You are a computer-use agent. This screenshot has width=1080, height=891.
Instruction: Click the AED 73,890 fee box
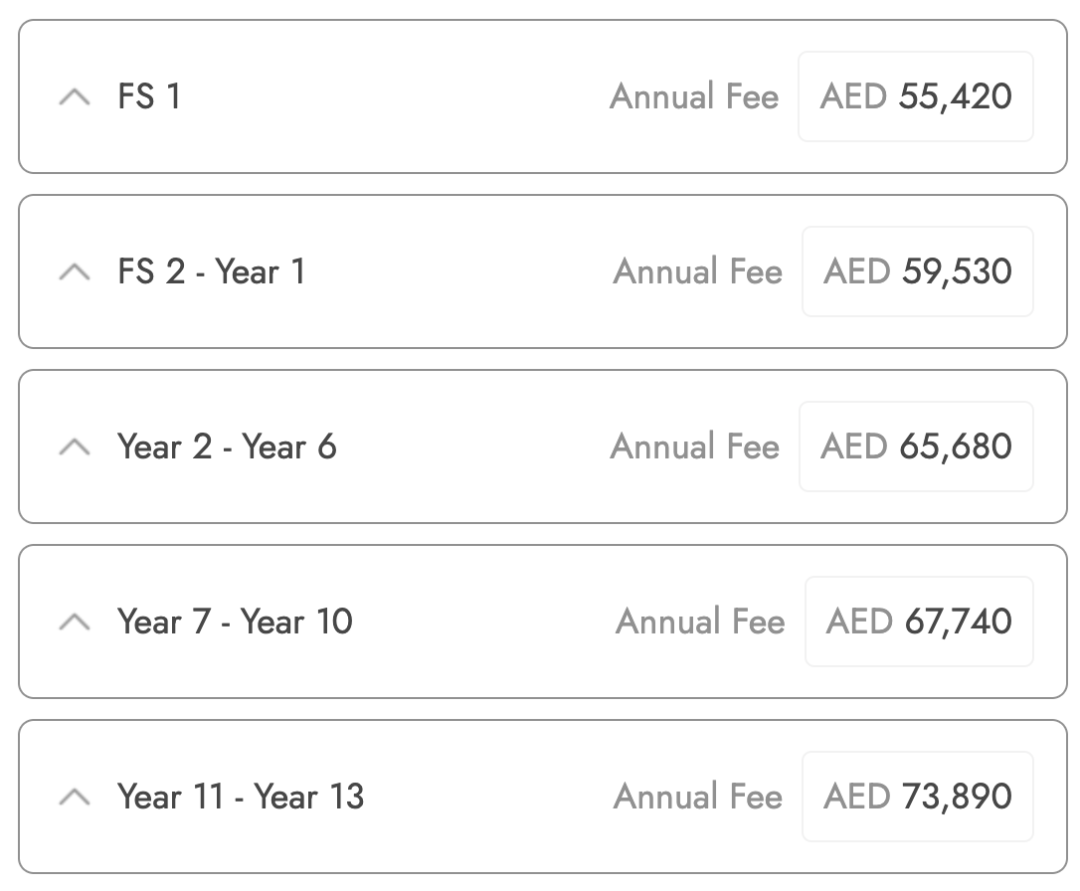pyautogui.click(x=917, y=797)
